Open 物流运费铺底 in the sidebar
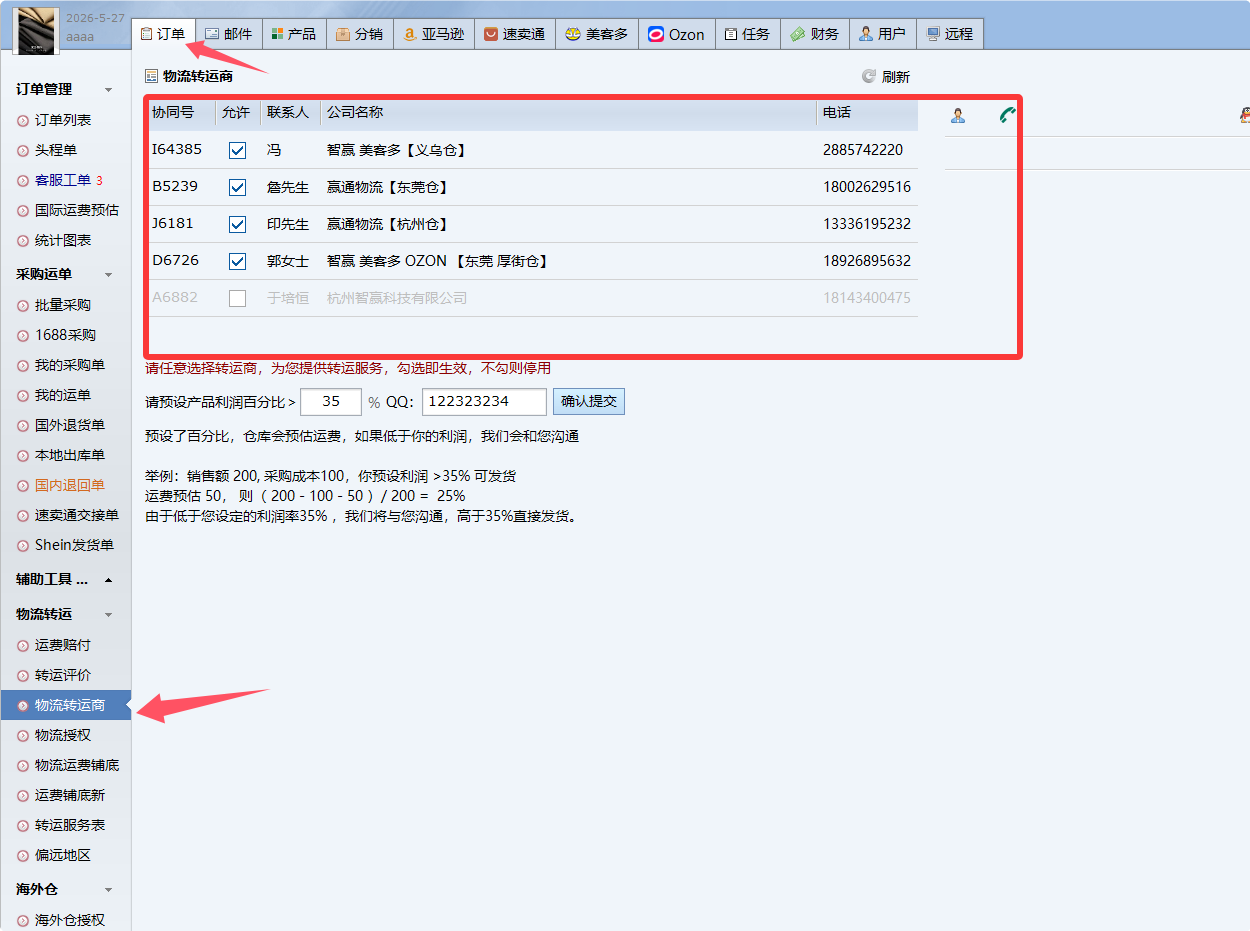 tap(77, 765)
